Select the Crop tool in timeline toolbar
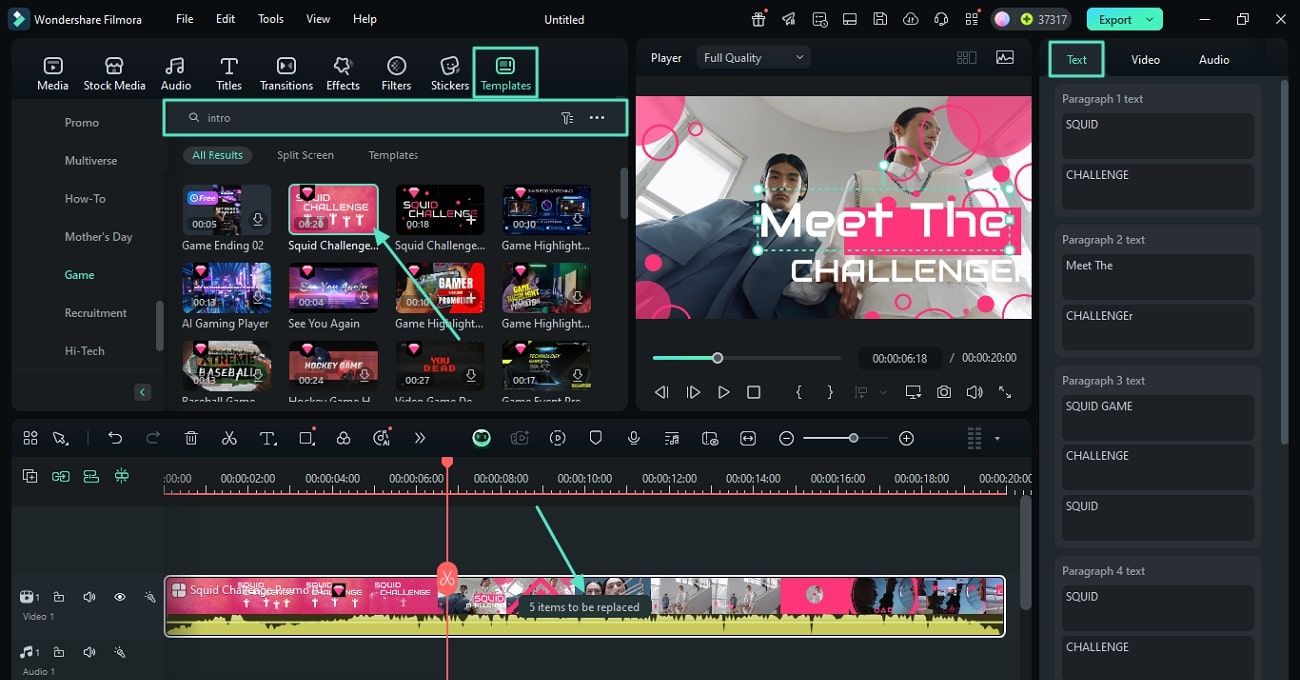Viewport: 1300px width, 680px height. pyautogui.click(x=307, y=438)
